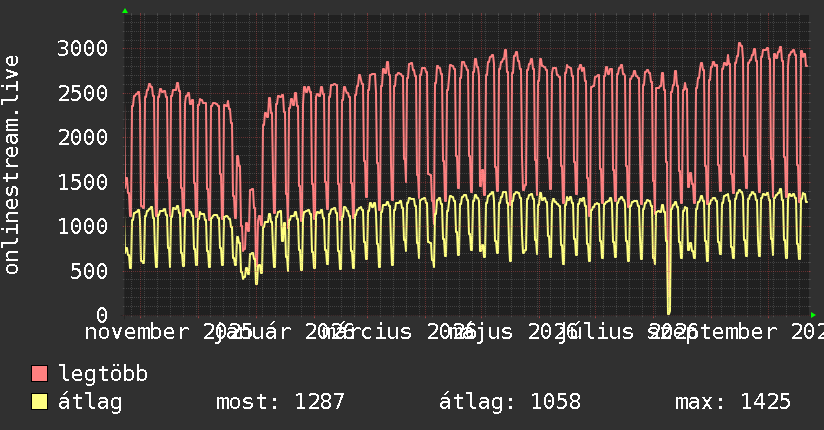Click the yellow átlag legend swatch
Screen dimensions: 824x430
pyautogui.click(x=39, y=402)
